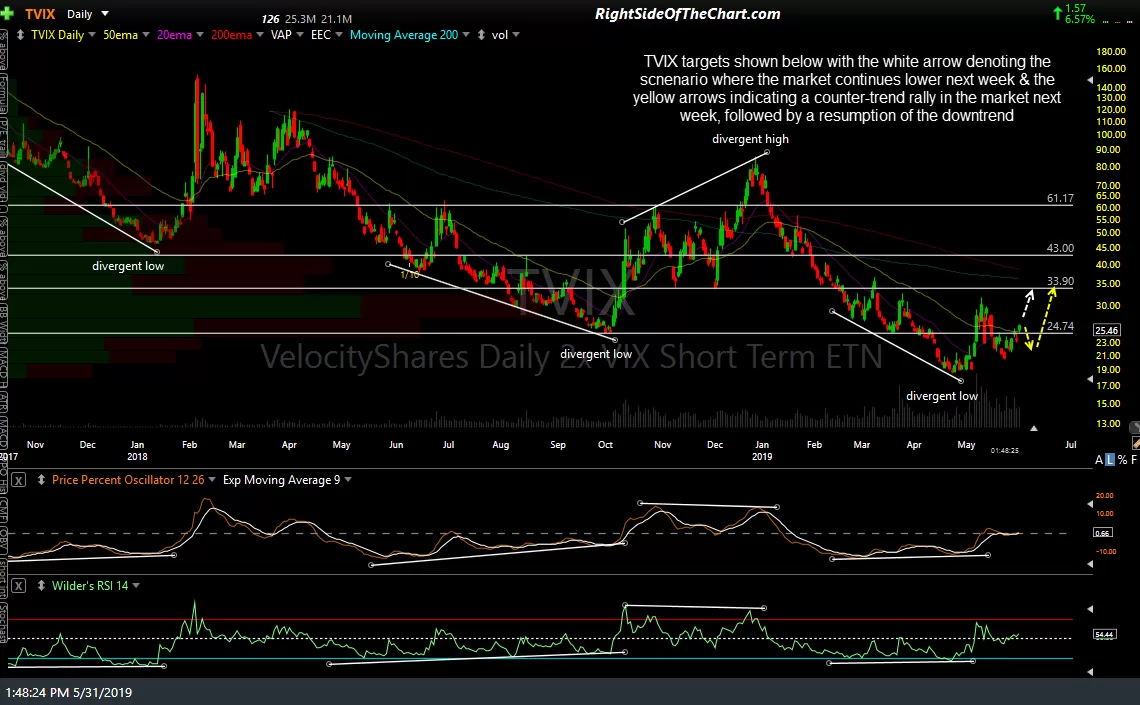
Task: Click the scale arrow near 17.00
Action: pos(1090,379)
